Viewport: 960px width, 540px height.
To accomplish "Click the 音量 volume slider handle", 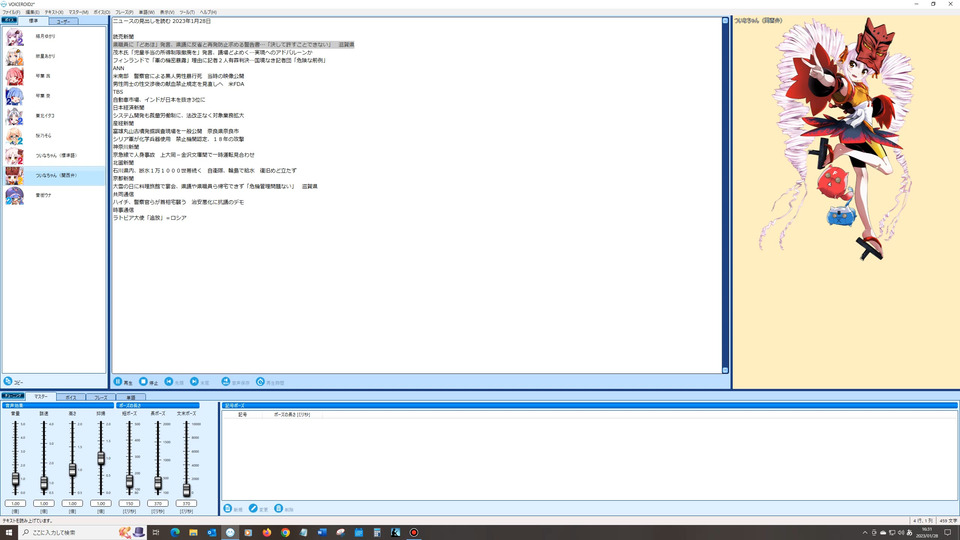I will (15, 479).
